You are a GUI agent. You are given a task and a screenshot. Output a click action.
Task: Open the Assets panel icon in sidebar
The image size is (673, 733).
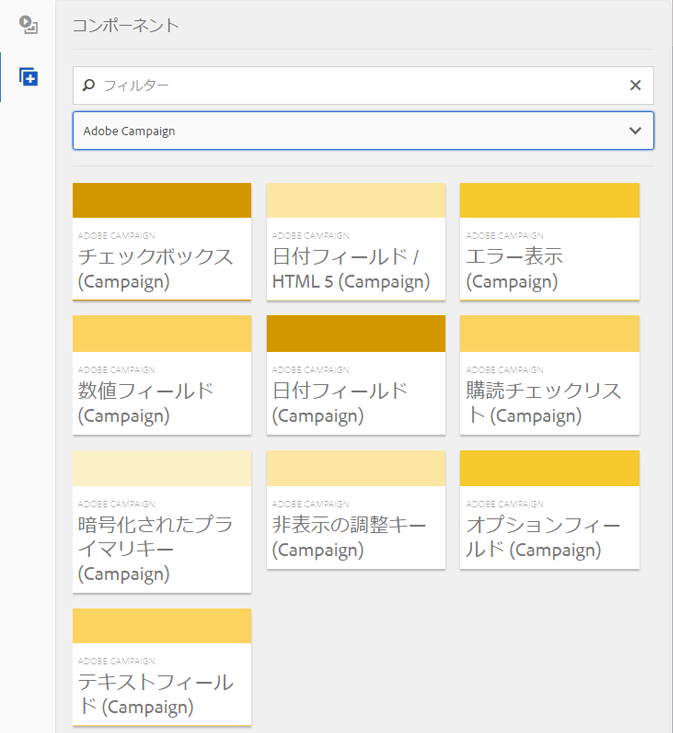coord(28,25)
